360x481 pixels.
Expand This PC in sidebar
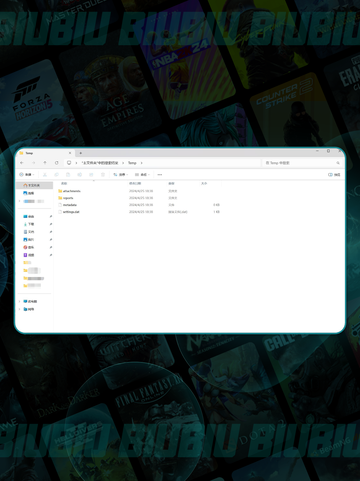[x=20, y=301]
